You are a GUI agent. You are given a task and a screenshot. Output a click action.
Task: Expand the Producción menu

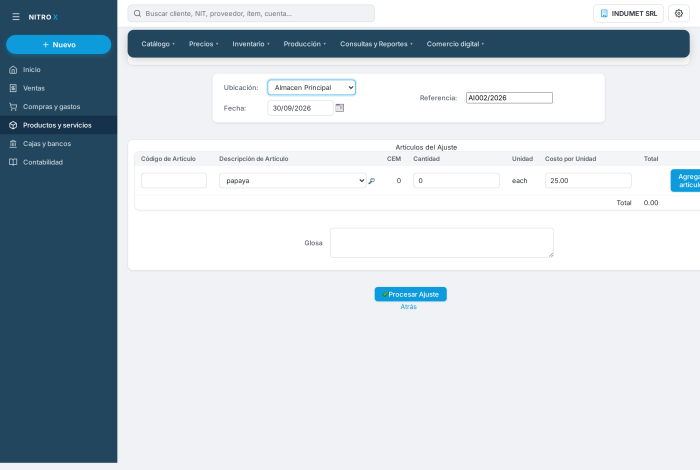click(305, 44)
